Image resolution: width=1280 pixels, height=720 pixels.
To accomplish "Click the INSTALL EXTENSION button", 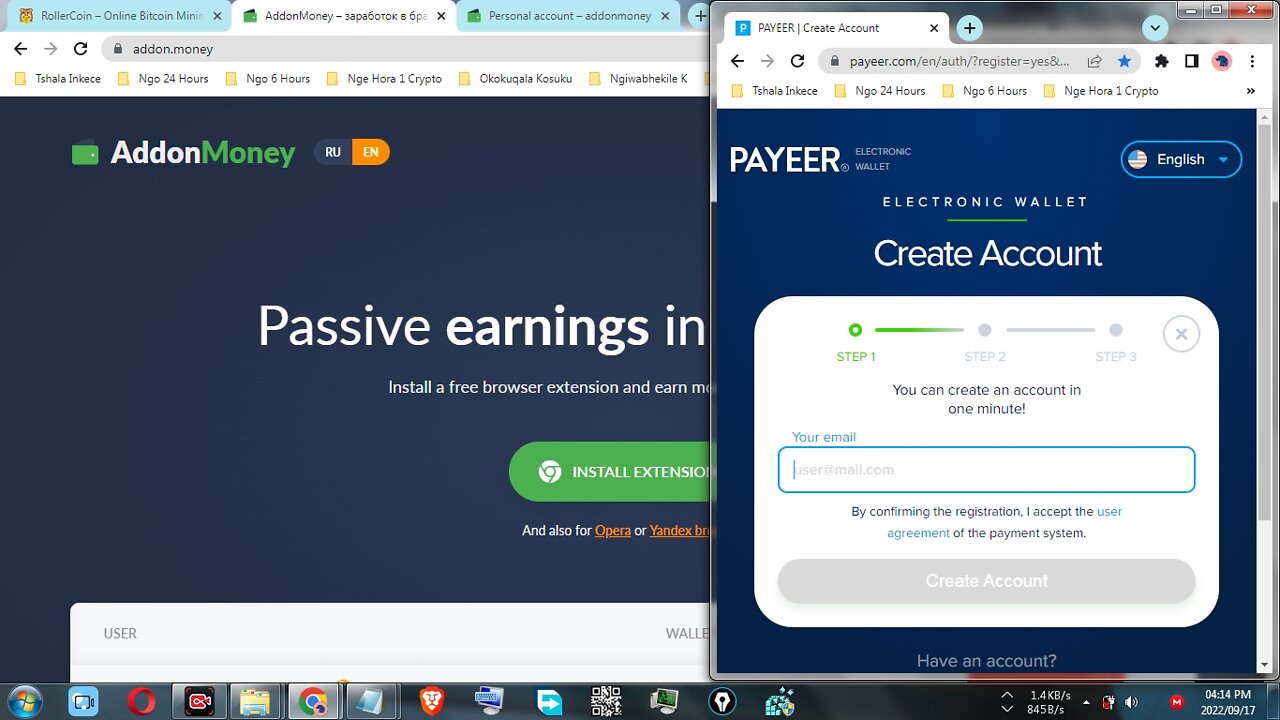I will coord(610,471).
